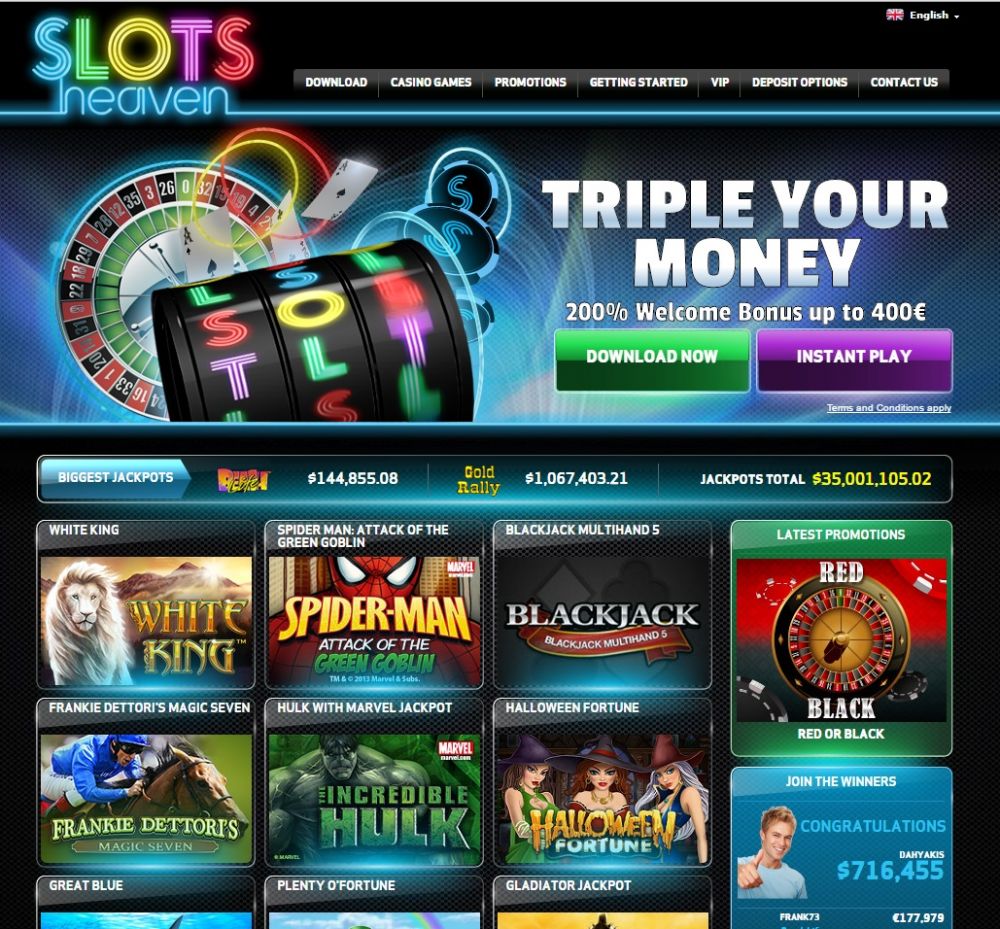Click the green Download Now button
Viewport: 1000px width, 929px height.
[x=652, y=360]
